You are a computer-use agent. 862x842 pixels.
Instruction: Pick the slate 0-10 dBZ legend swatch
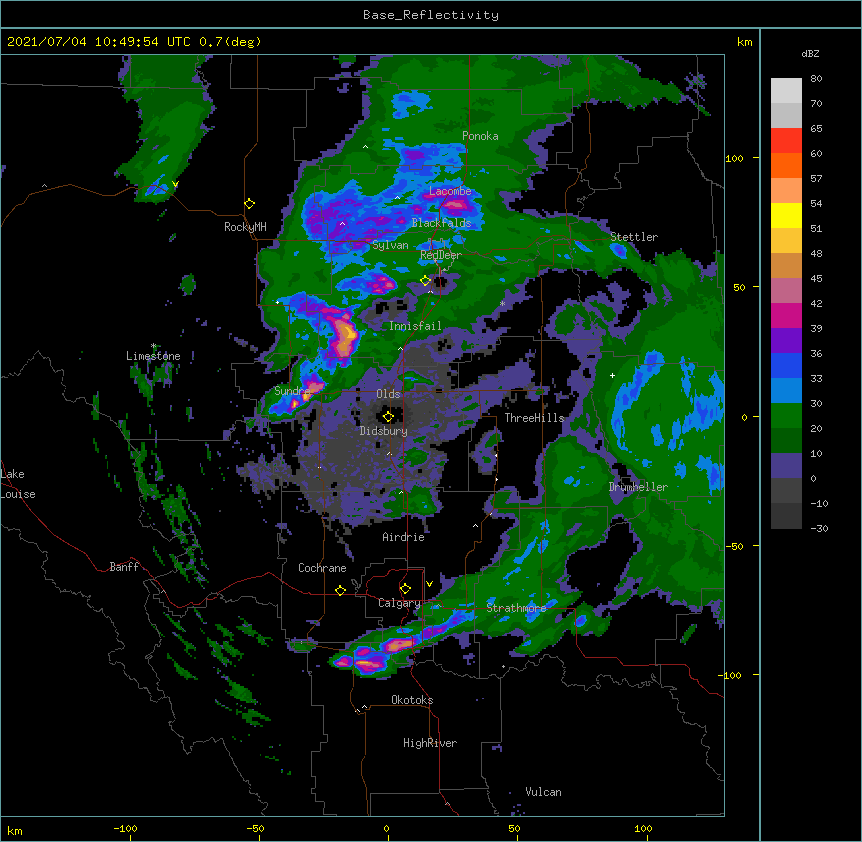(786, 466)
